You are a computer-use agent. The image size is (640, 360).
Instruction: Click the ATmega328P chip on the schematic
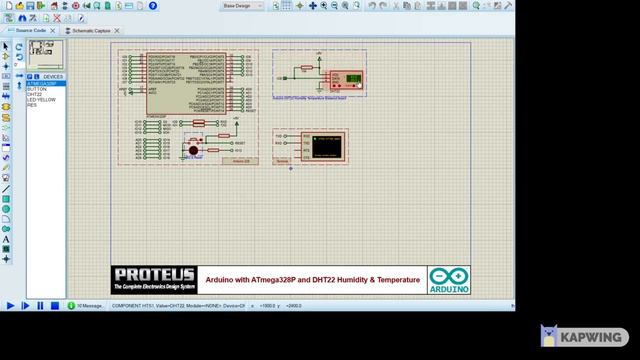point(186,84)
